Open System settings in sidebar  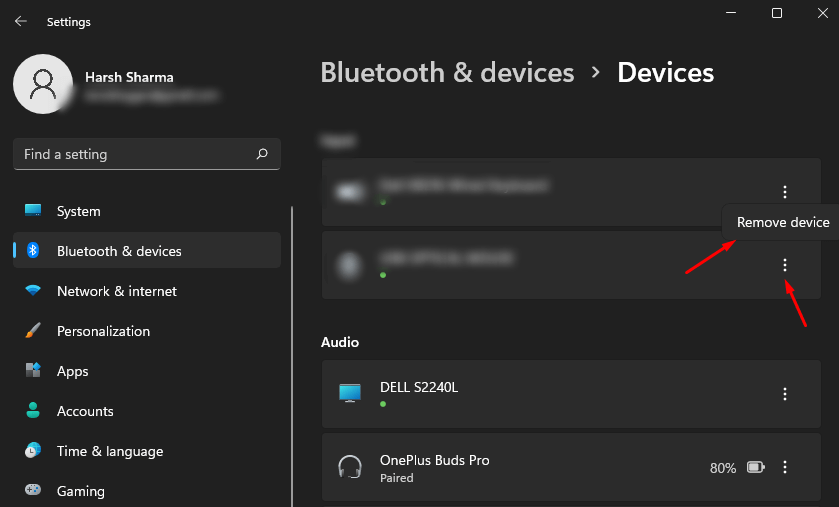coord(78,211)
